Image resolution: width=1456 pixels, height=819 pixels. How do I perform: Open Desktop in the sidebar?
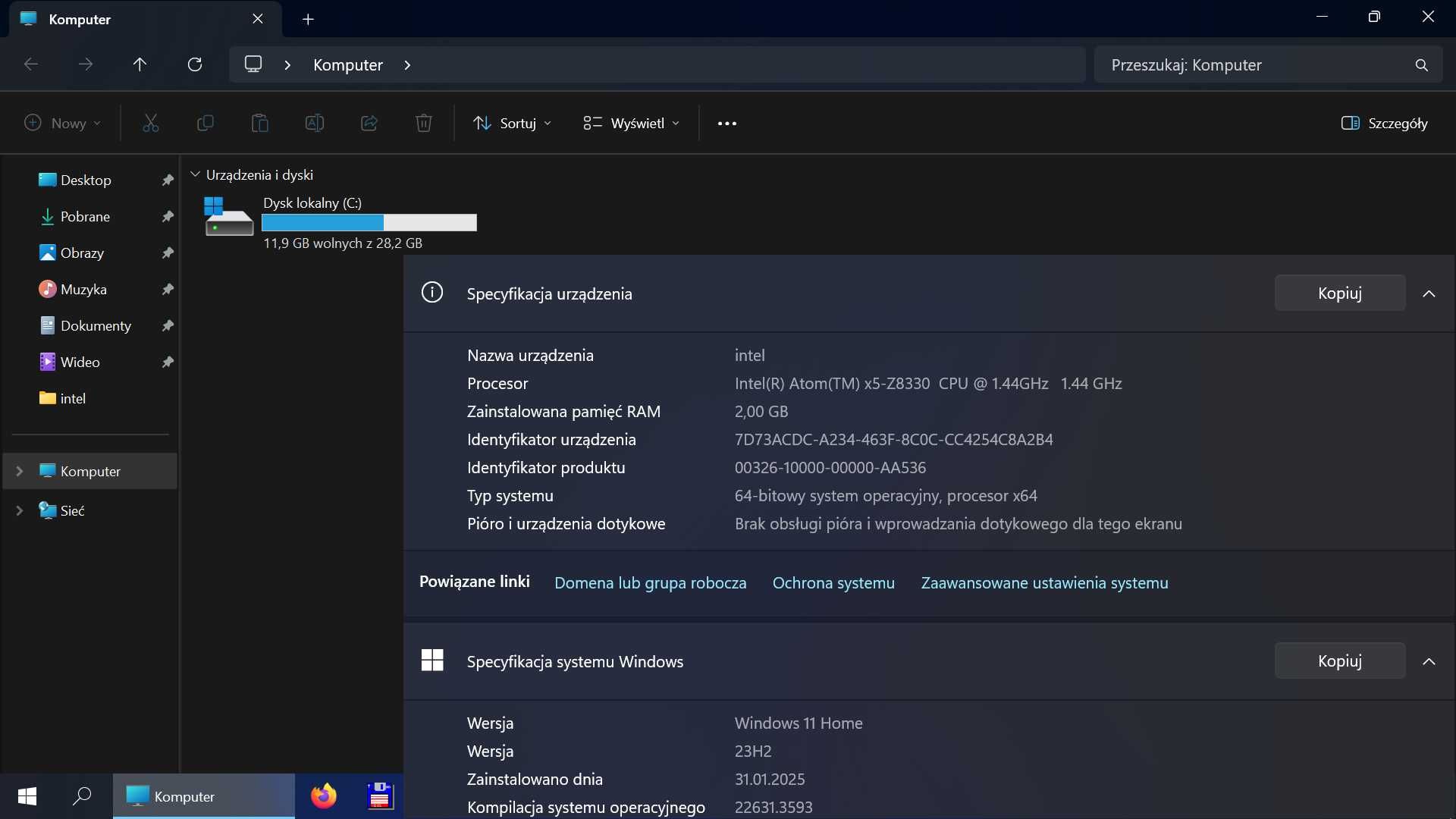[86, 180]
